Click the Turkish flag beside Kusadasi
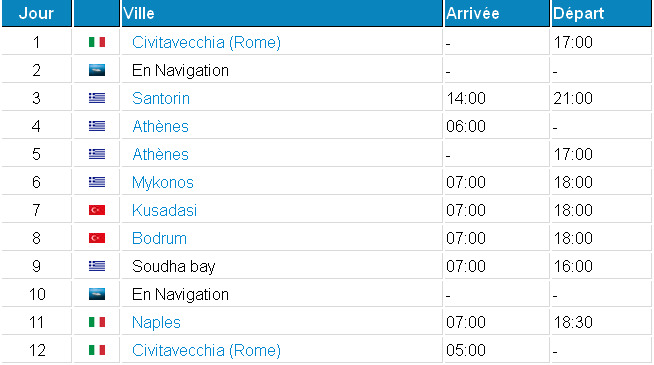 [97, 210]
